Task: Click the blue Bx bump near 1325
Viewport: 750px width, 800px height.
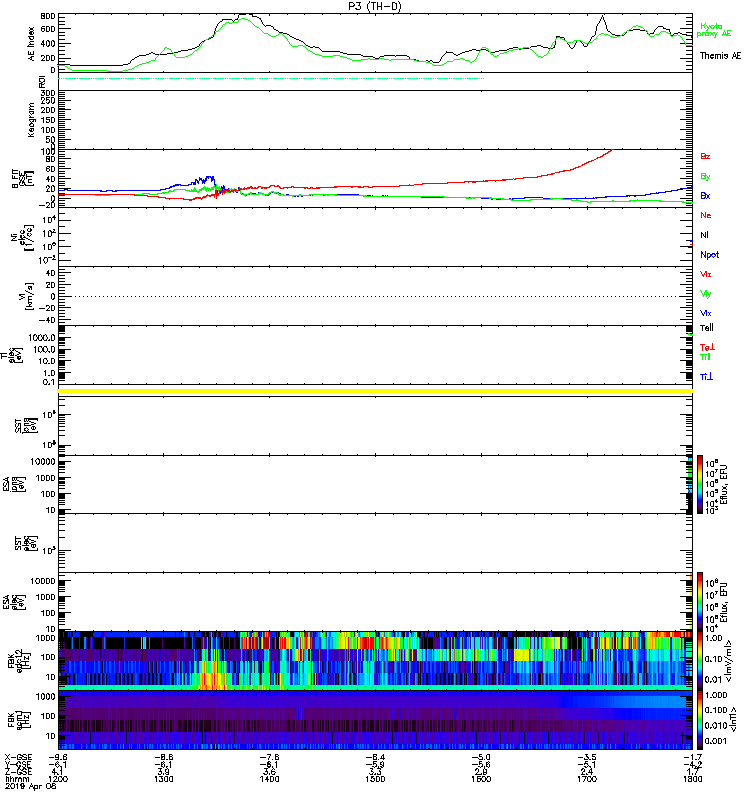Action: click(207, 180)
